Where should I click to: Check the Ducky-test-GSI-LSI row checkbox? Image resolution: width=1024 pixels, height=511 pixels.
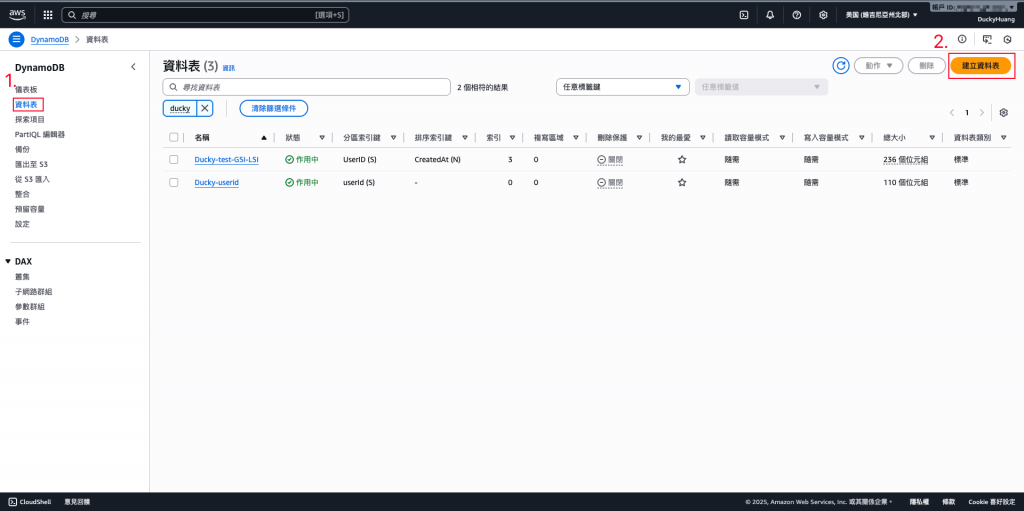point(174,159)
